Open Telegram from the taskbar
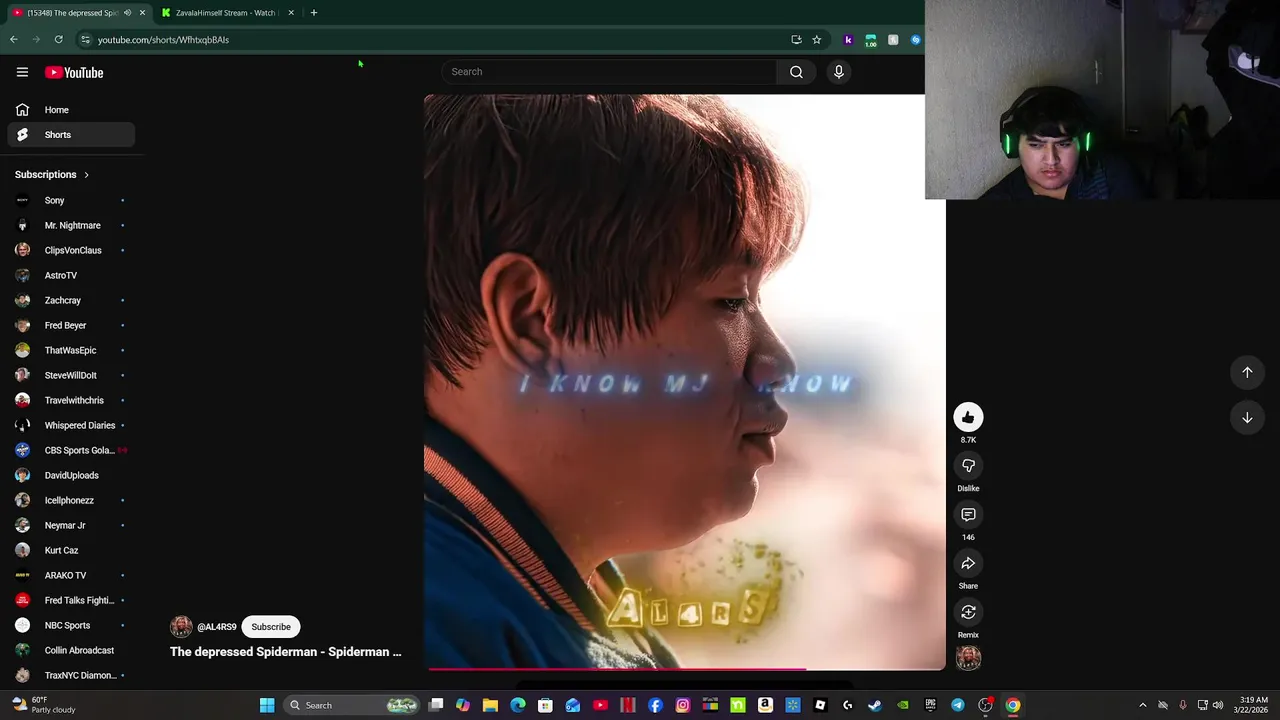Viewport: 1280px width, 720px height. click(958, 705)
